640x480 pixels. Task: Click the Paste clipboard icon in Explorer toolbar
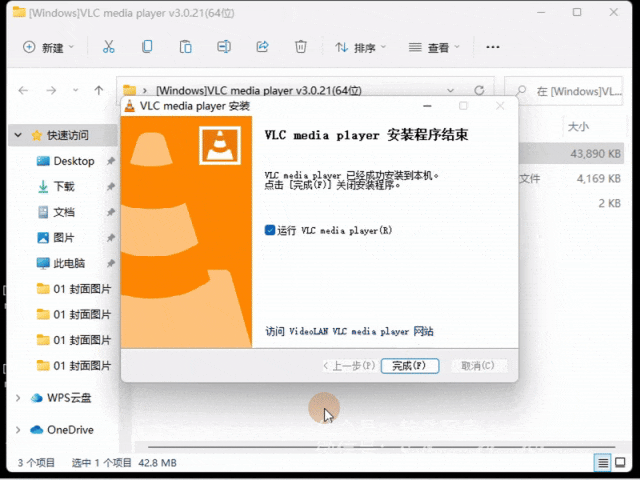[186, 47]
